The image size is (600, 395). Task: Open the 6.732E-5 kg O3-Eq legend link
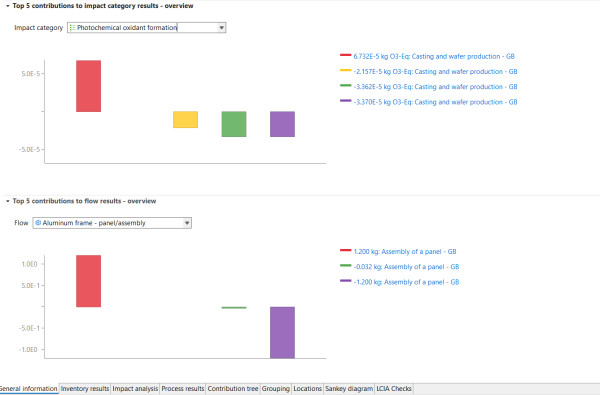(434, 56)
